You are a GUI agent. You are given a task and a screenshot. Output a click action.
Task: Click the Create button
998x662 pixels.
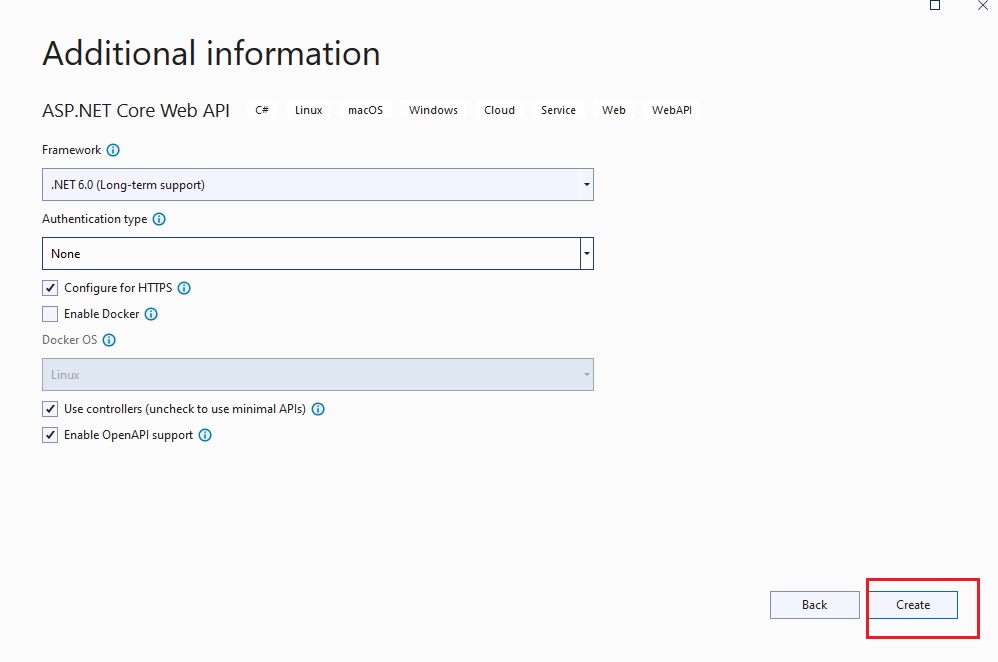click(x=913, y=605)
